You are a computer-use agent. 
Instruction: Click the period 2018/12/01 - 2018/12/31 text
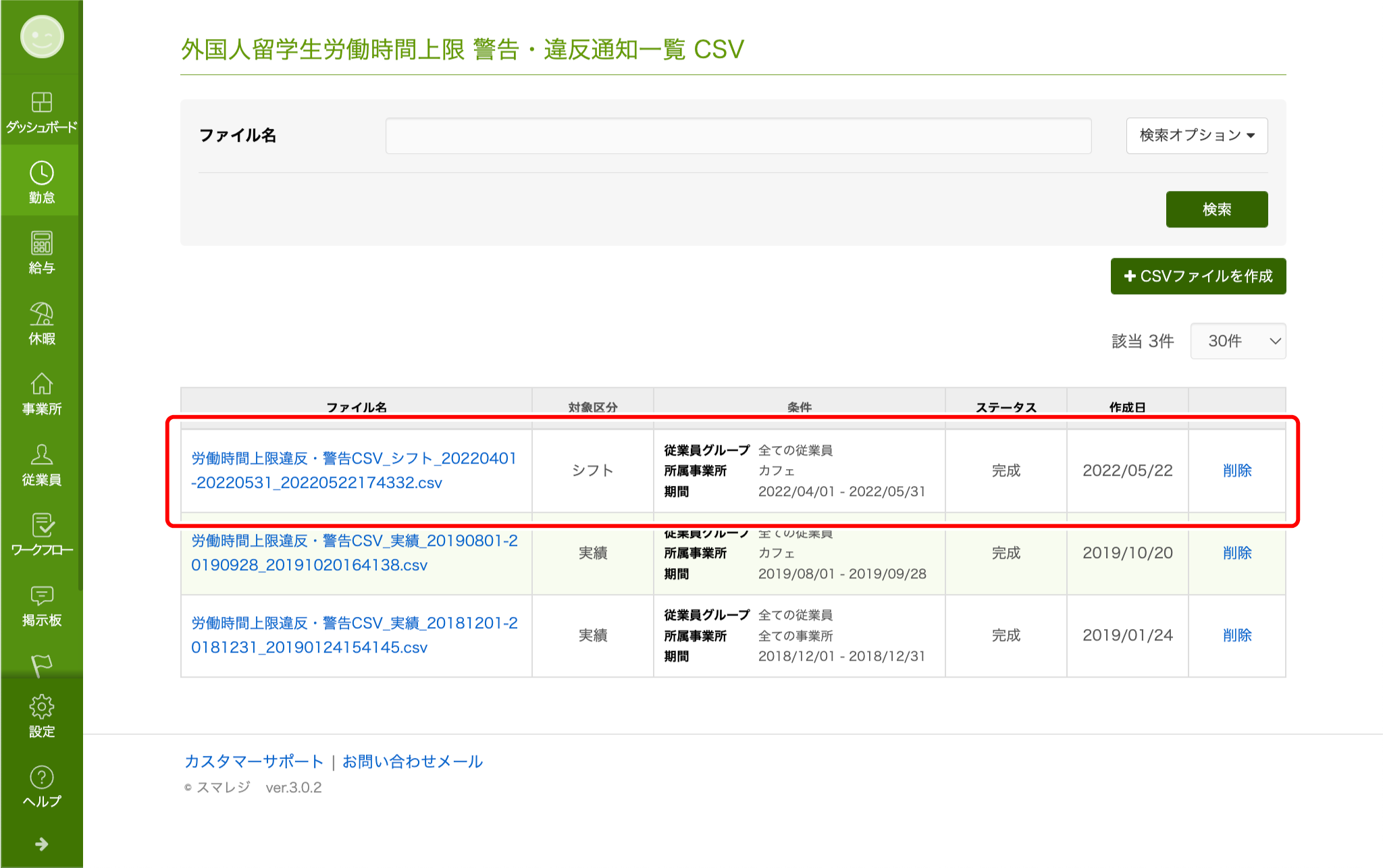[841, 656]
